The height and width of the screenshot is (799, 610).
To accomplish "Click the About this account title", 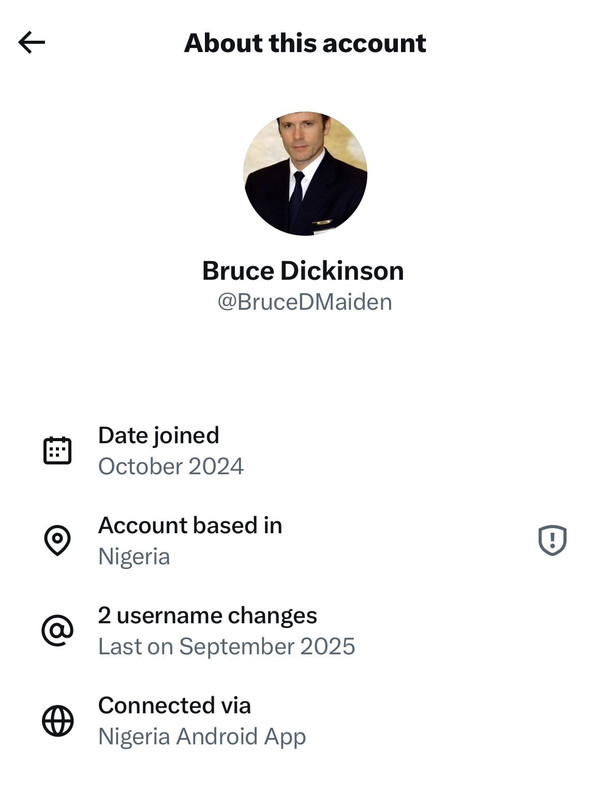I will [x=305, y=43].
